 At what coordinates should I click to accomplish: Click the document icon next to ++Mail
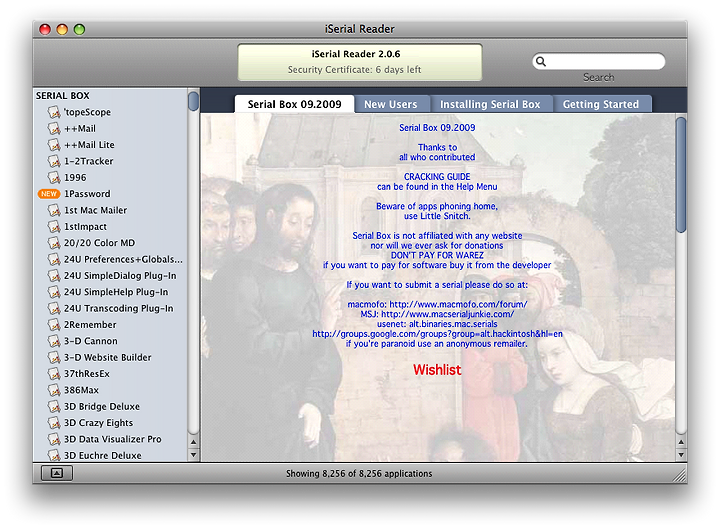[x=54, y=129]
